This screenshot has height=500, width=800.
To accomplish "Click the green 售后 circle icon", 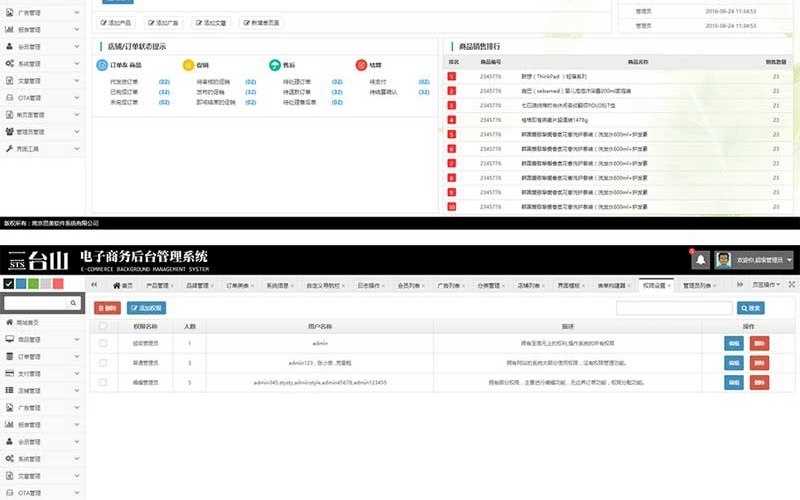I will (275, 65).
